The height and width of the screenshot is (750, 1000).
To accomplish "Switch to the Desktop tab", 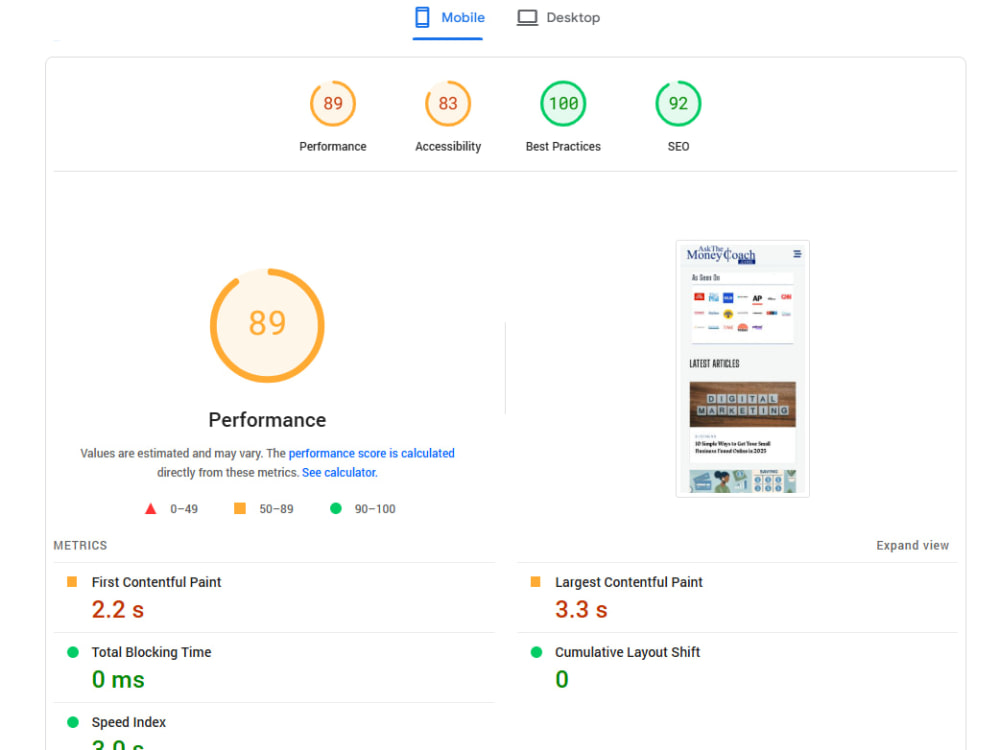I will (x=559, y=18).
